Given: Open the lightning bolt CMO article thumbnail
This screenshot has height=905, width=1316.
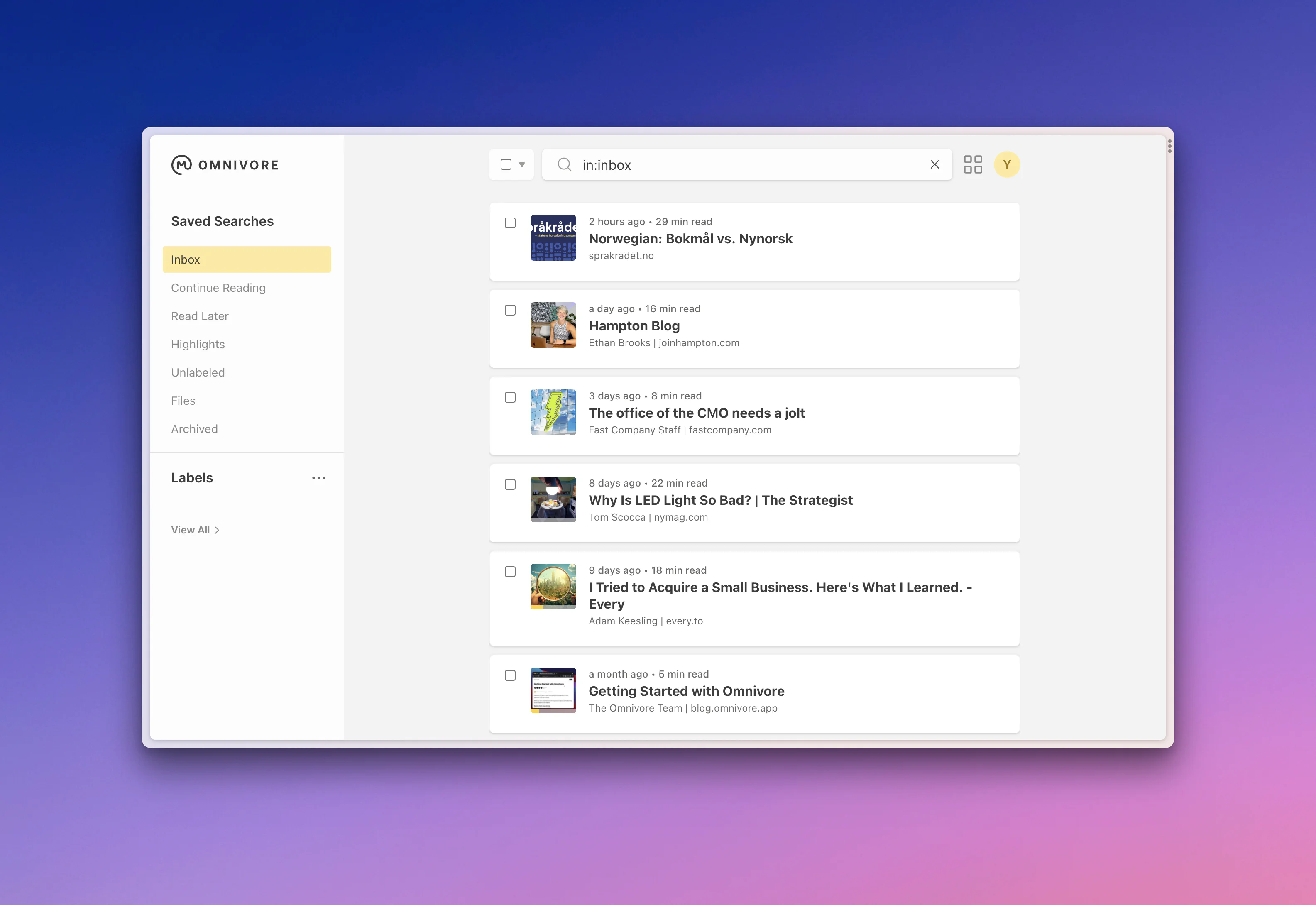Looking at the screenshot, I should [553, 412].
